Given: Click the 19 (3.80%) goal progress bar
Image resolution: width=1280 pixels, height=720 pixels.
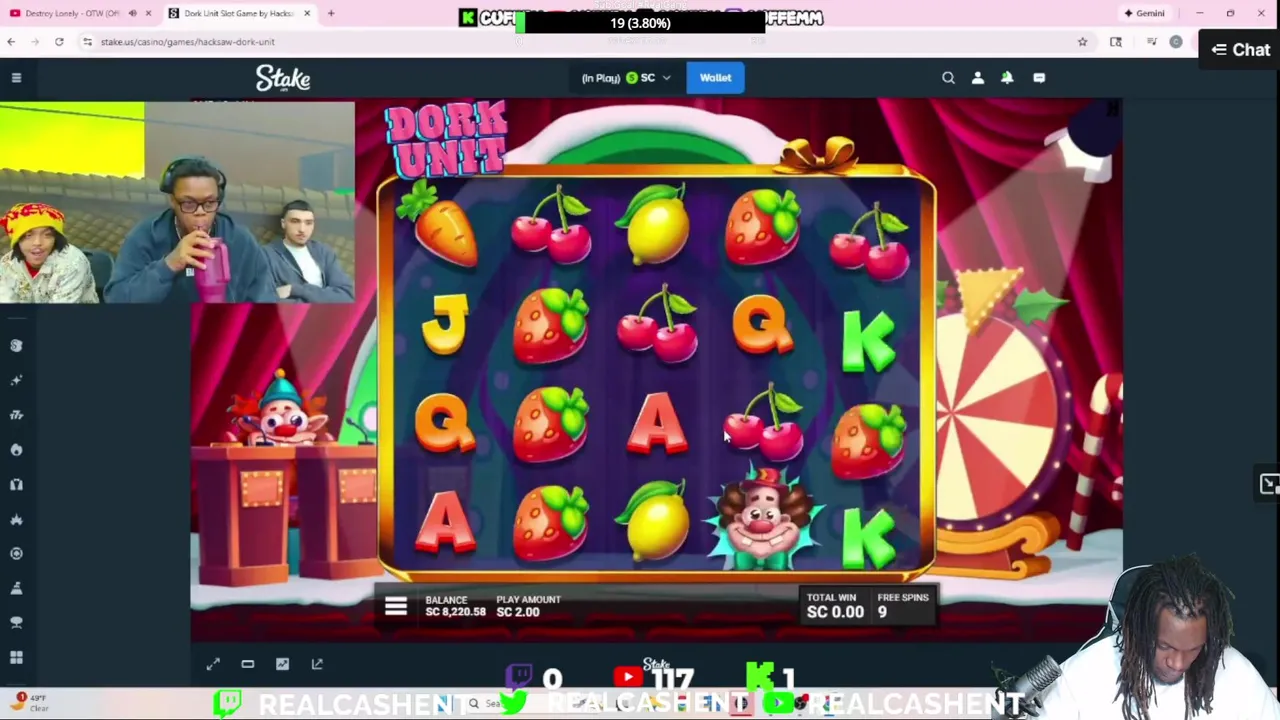Looking at the screenshot, I should coord(640,22).
